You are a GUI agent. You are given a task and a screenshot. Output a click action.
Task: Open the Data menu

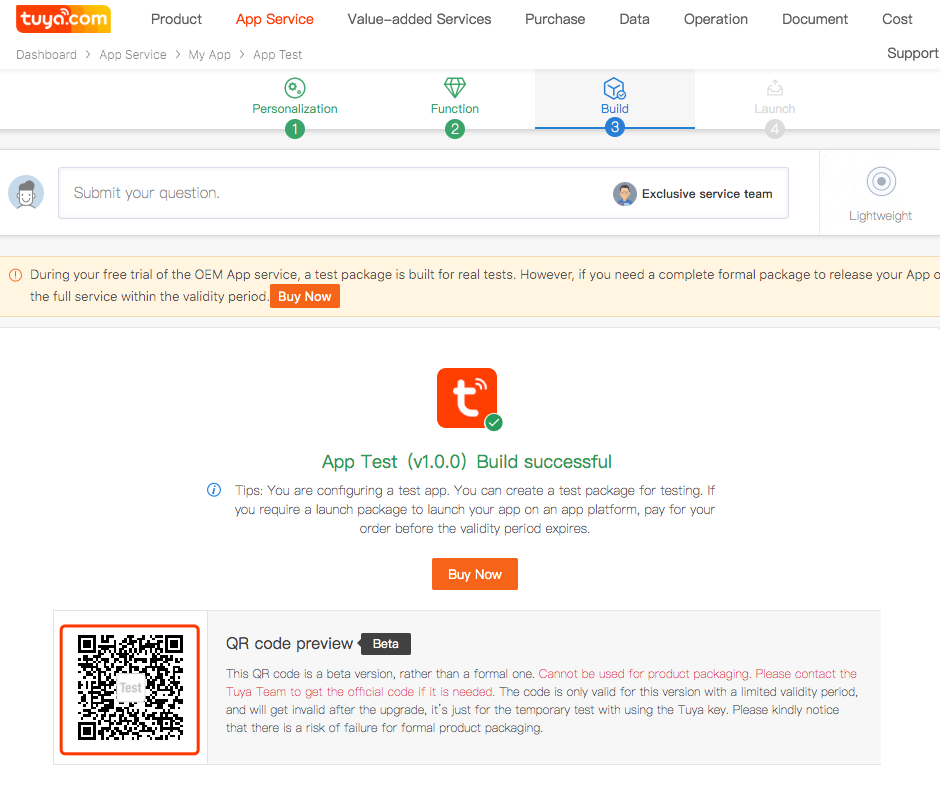tap(634, 19)
